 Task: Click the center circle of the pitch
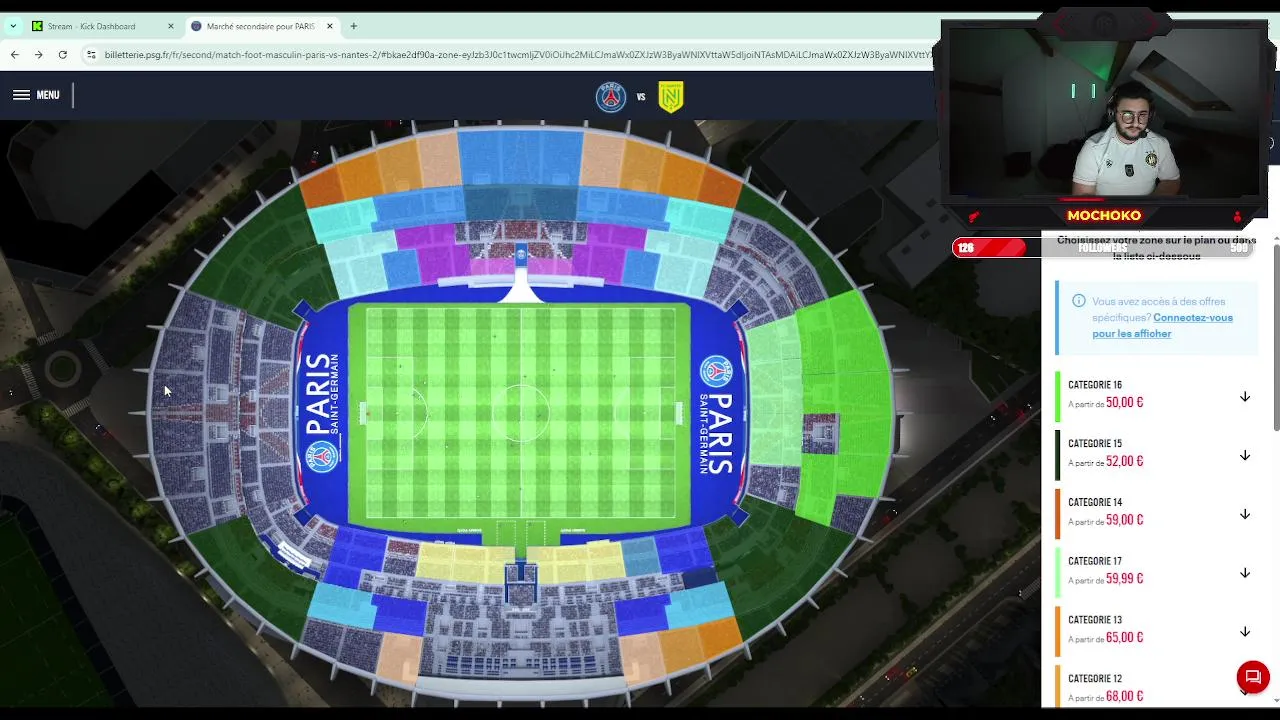click(x=520, y=412)
